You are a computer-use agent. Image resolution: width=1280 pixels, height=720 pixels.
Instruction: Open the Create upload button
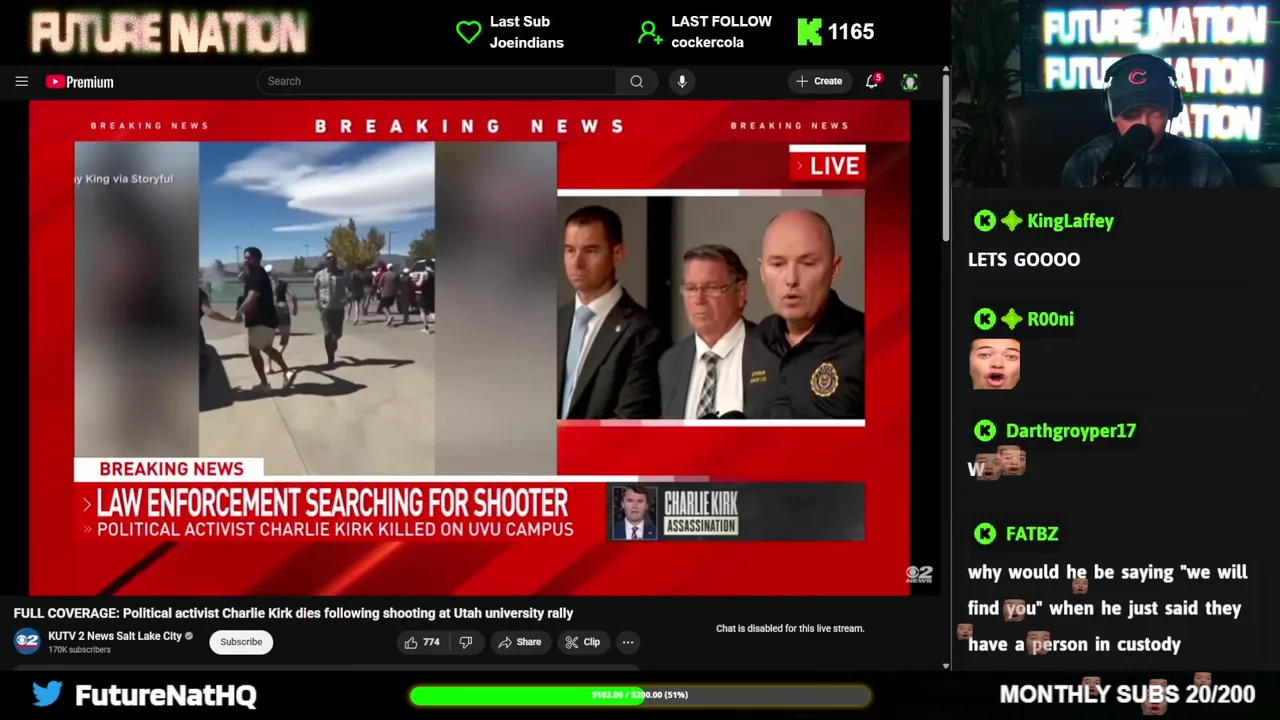(x=819, y=81)
